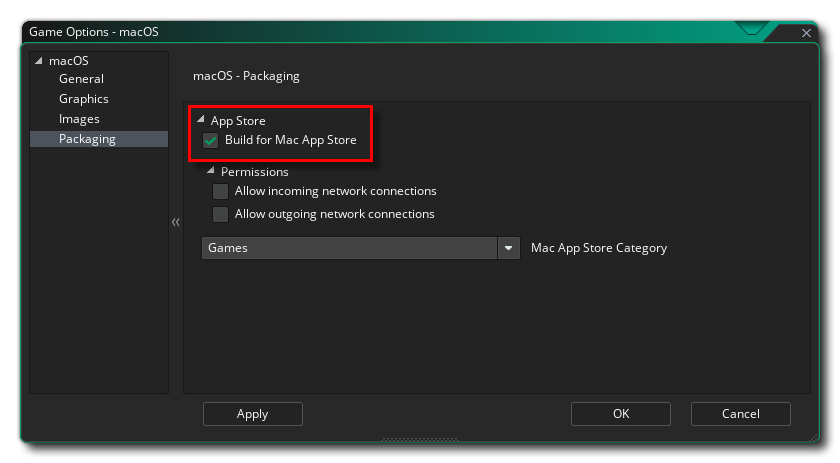The height and width of the screenshot is (463, 840).
Task: Click the Games category combo box field
Action: 349,248
